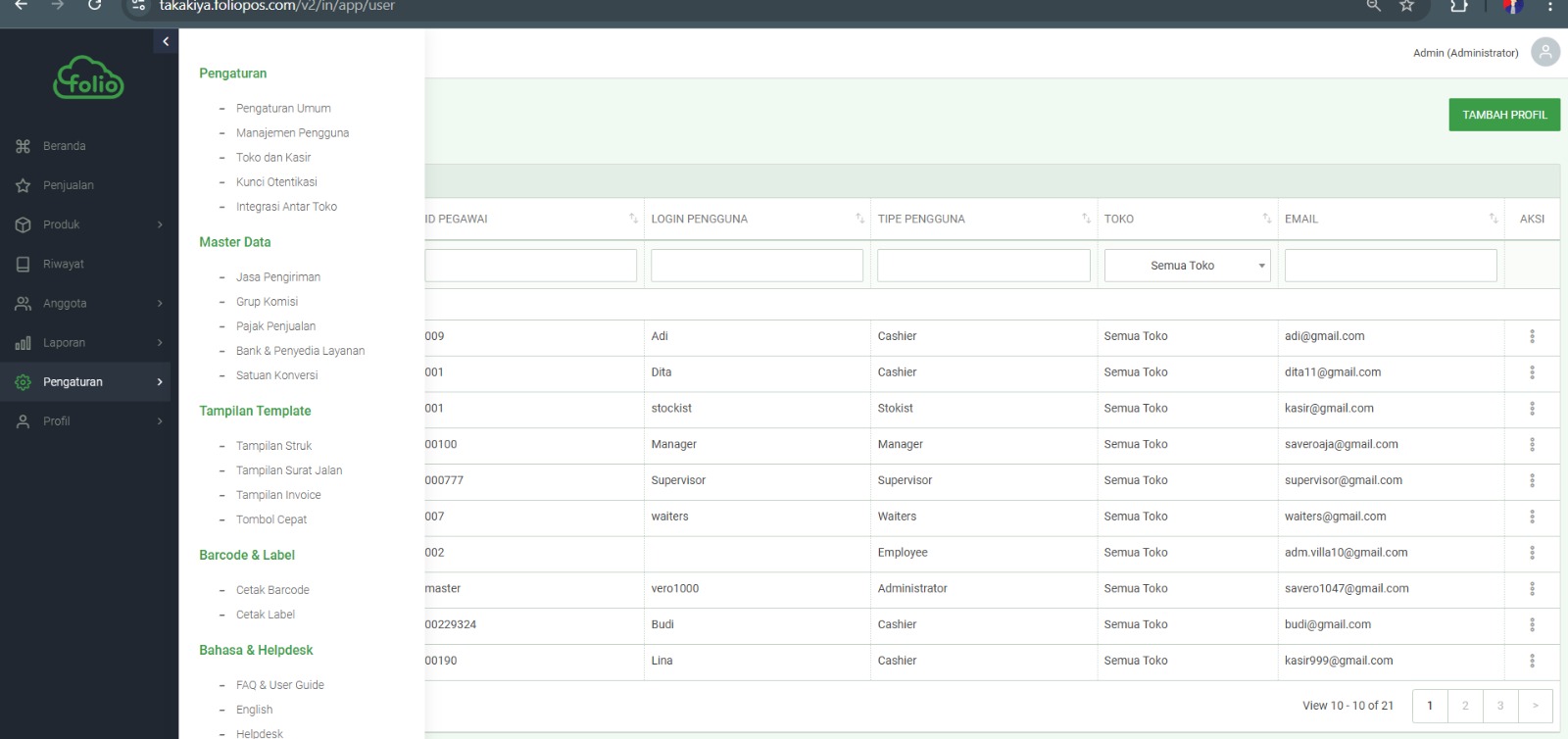Click the Beranda home icon in sidebar

23,146
